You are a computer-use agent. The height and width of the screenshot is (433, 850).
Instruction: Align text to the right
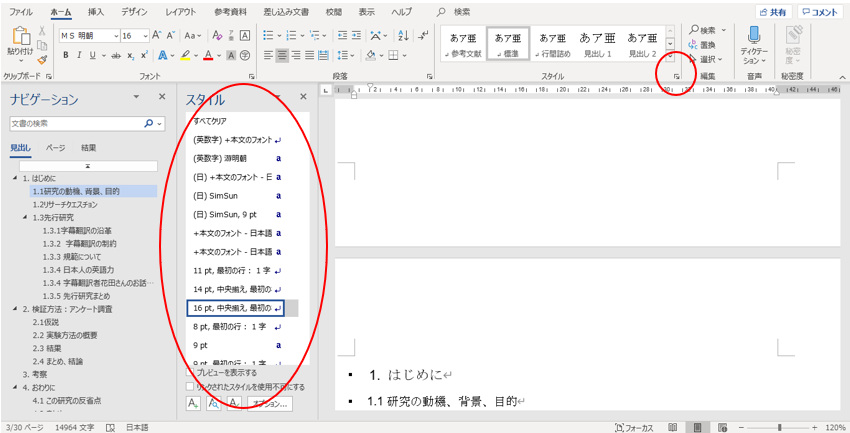point(296,55)
